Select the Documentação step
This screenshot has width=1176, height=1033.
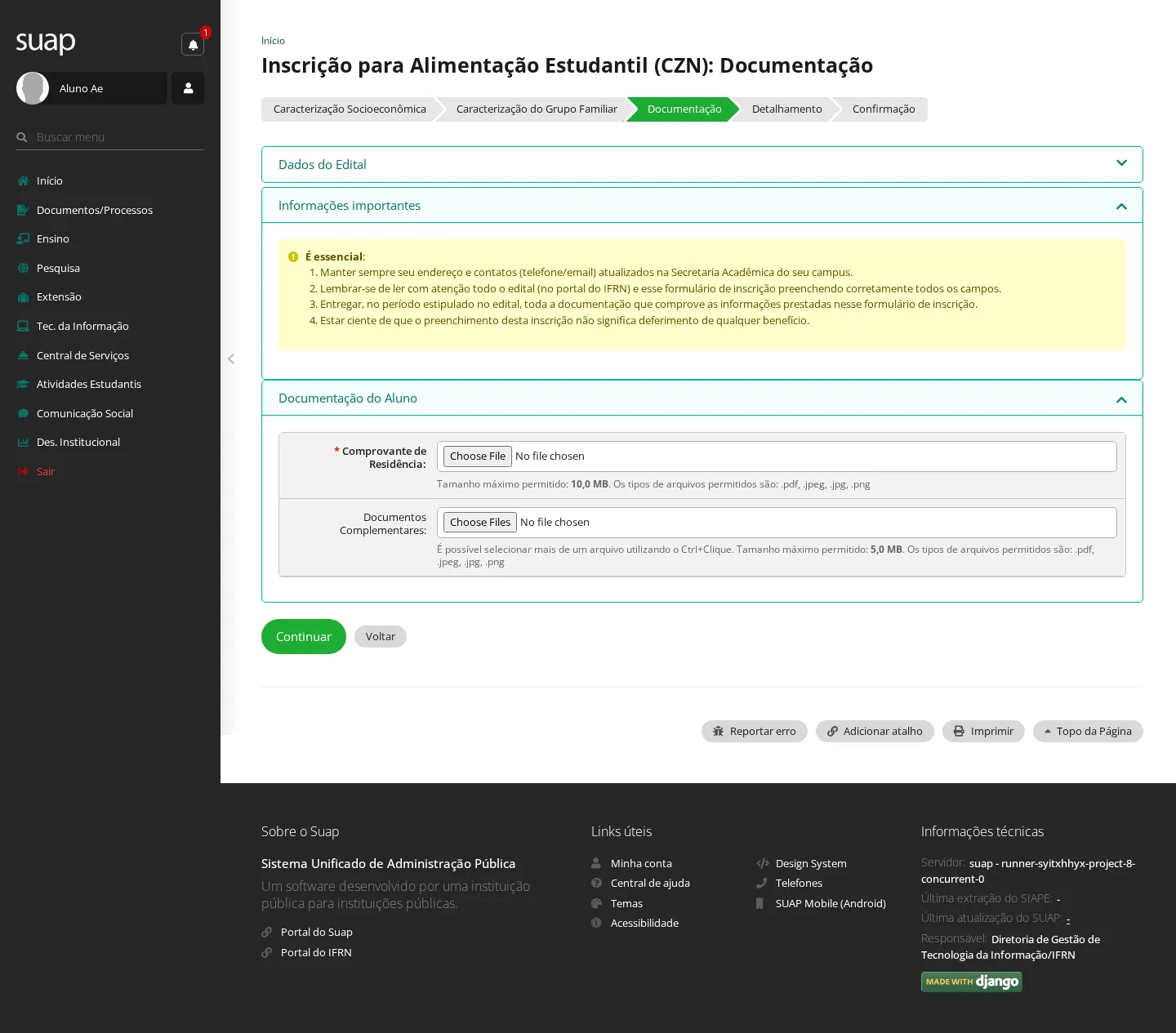[684, 109]
